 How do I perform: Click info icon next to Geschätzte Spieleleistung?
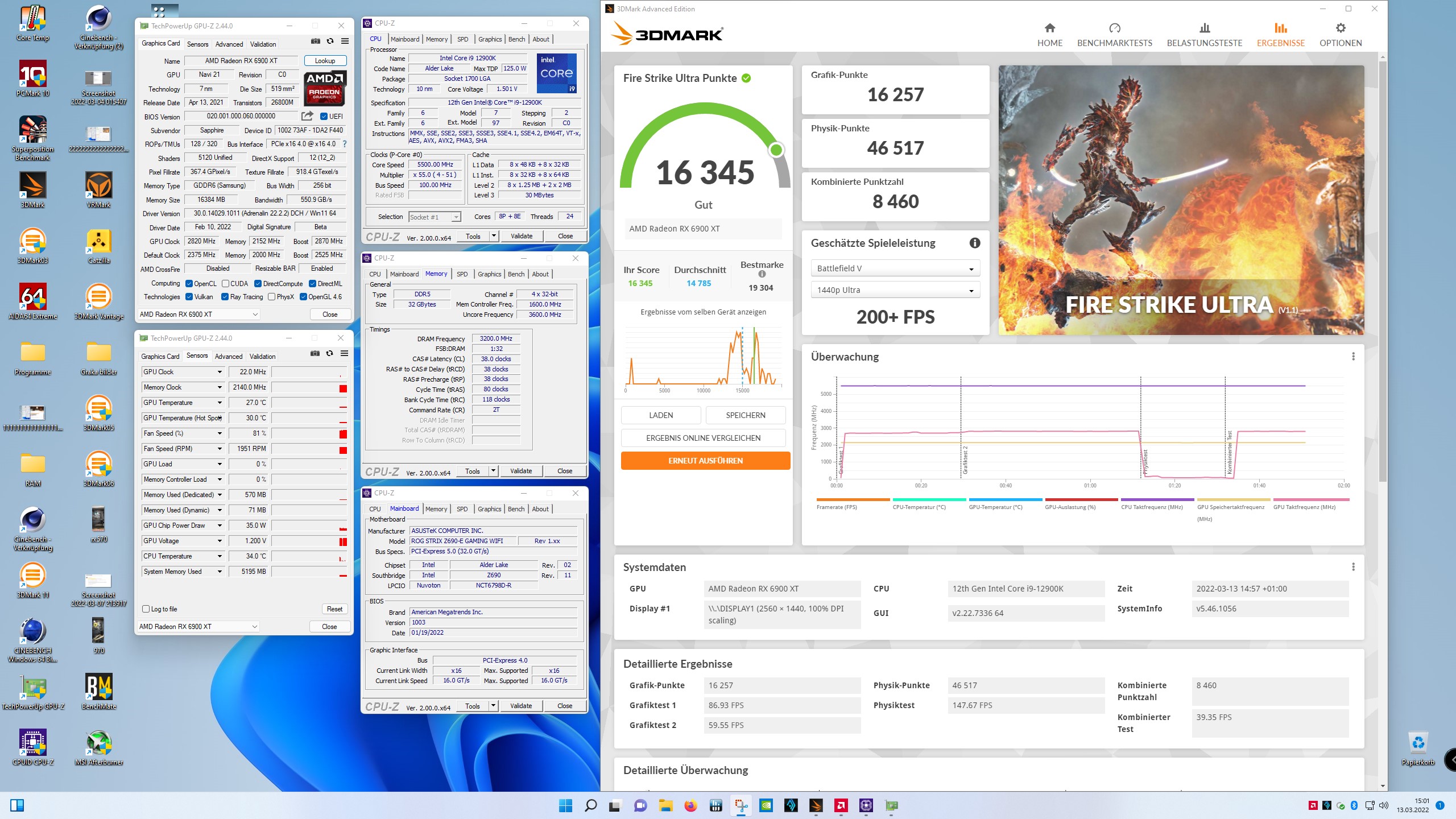[974, 243]
